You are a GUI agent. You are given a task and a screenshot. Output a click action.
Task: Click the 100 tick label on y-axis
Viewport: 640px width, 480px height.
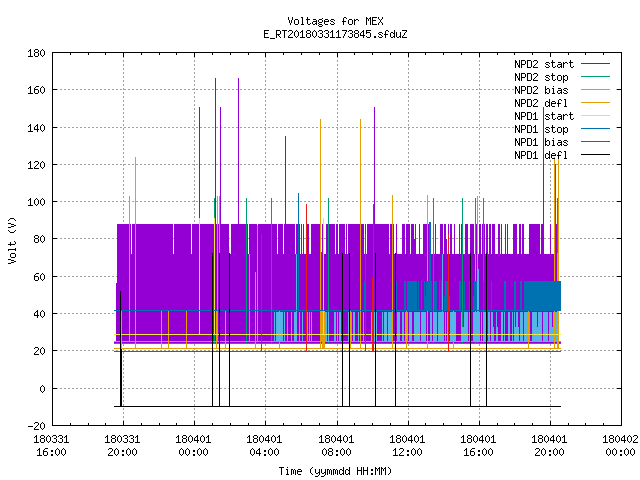(x=36, y=202)
